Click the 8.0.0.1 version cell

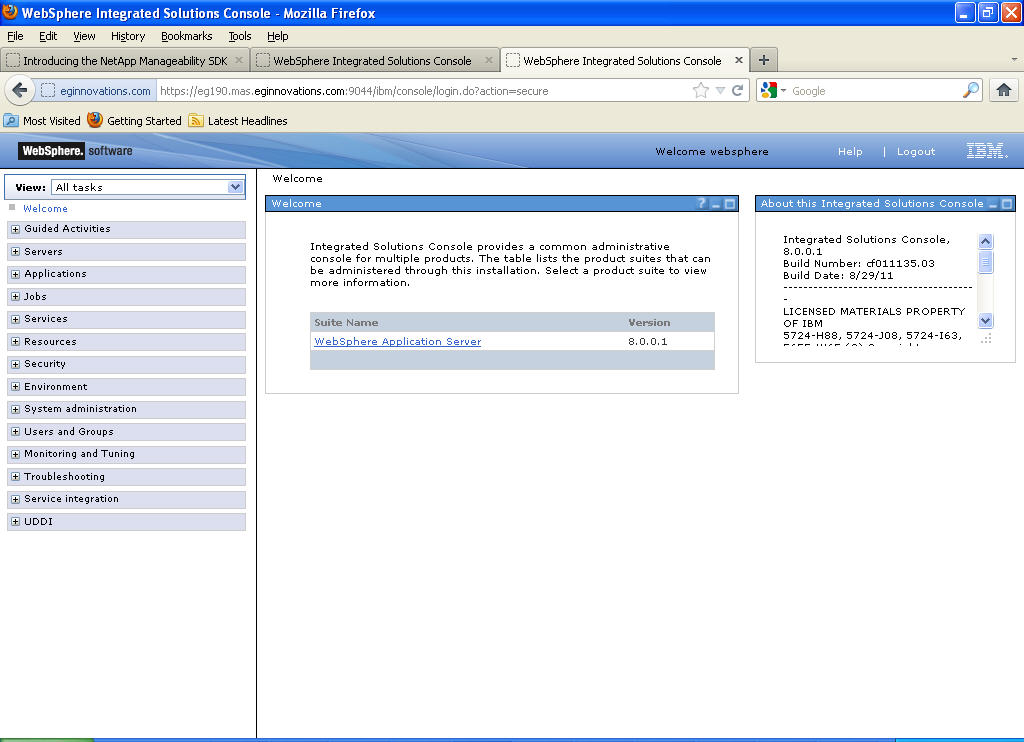coord(648,342)
